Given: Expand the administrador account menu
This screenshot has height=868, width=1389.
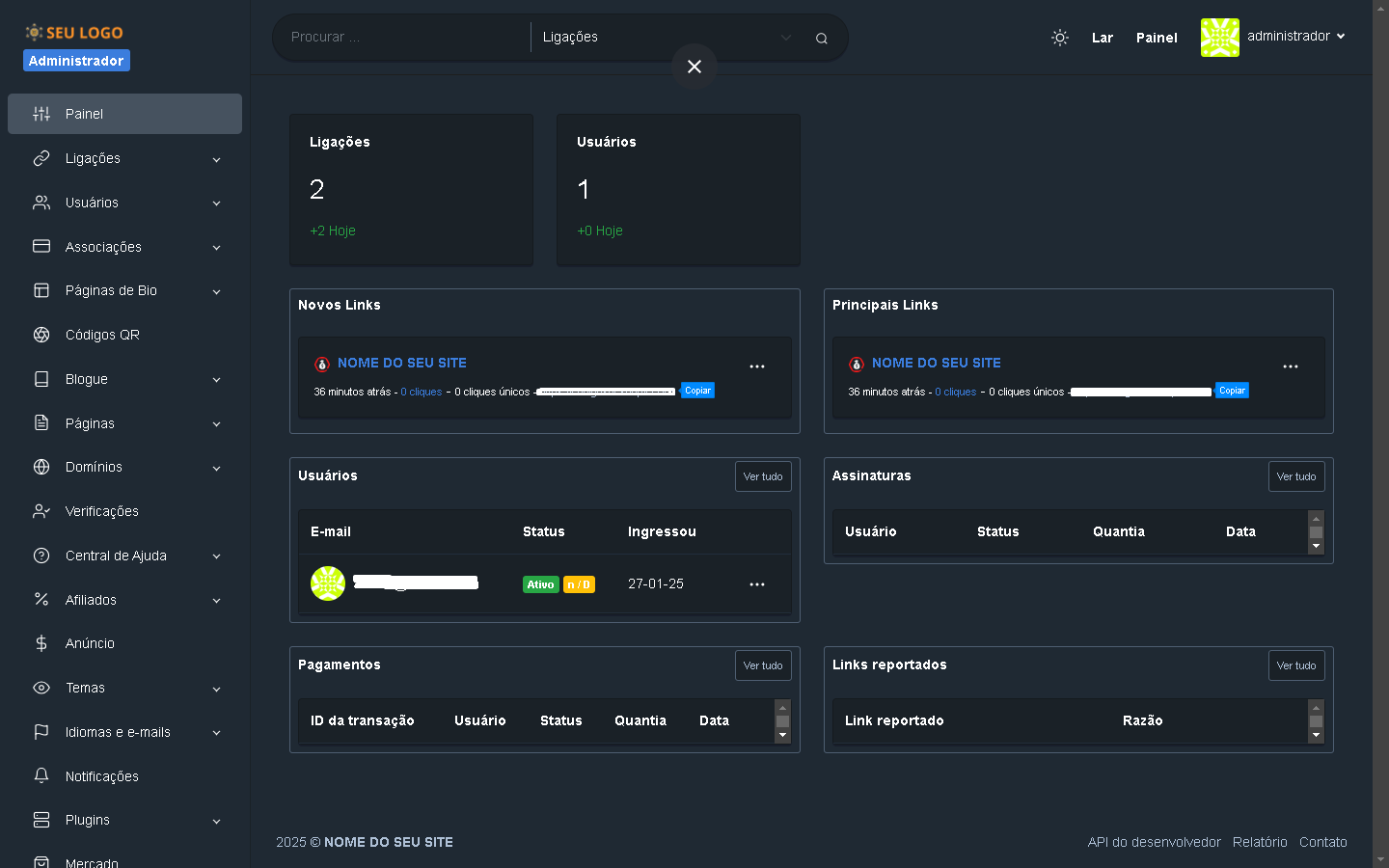Looking at the screenshot, I should pos(1273,37).
